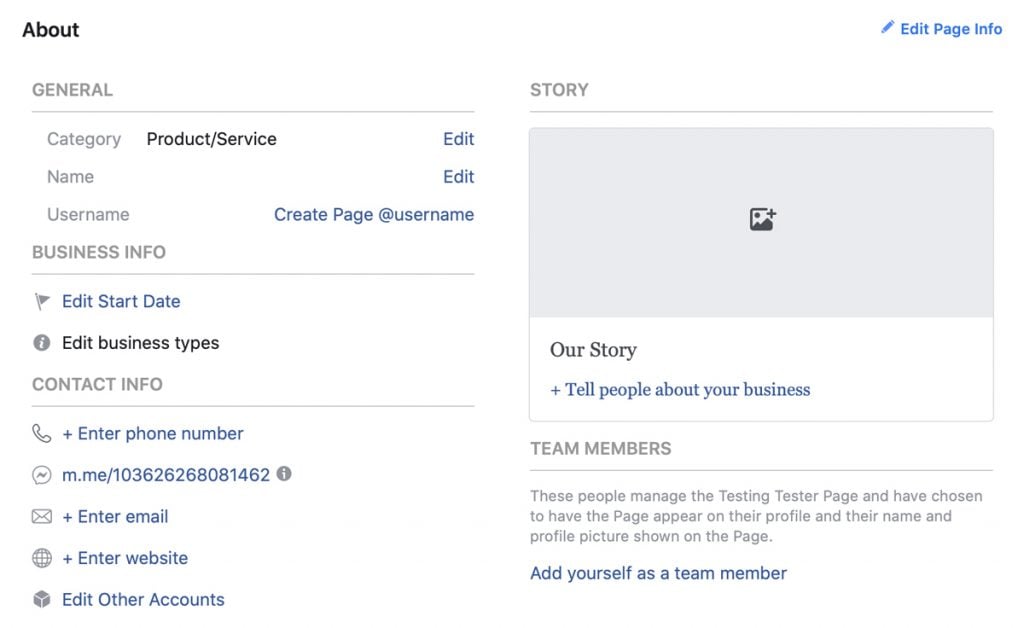1024x628 pixels.
Task: Select Tell people about your business
Action: coord(681,390)
